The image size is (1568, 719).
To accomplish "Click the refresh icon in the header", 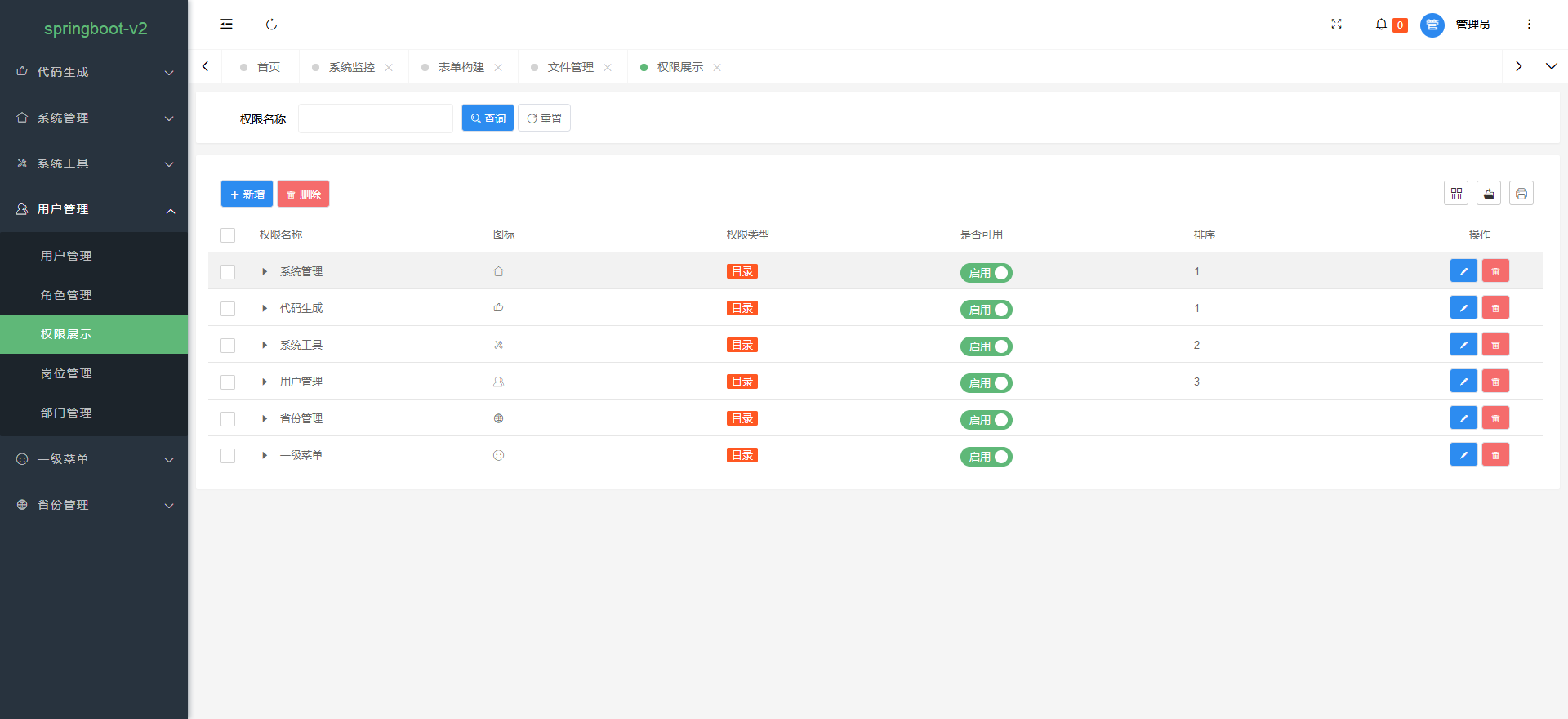I will coord(272,25).
